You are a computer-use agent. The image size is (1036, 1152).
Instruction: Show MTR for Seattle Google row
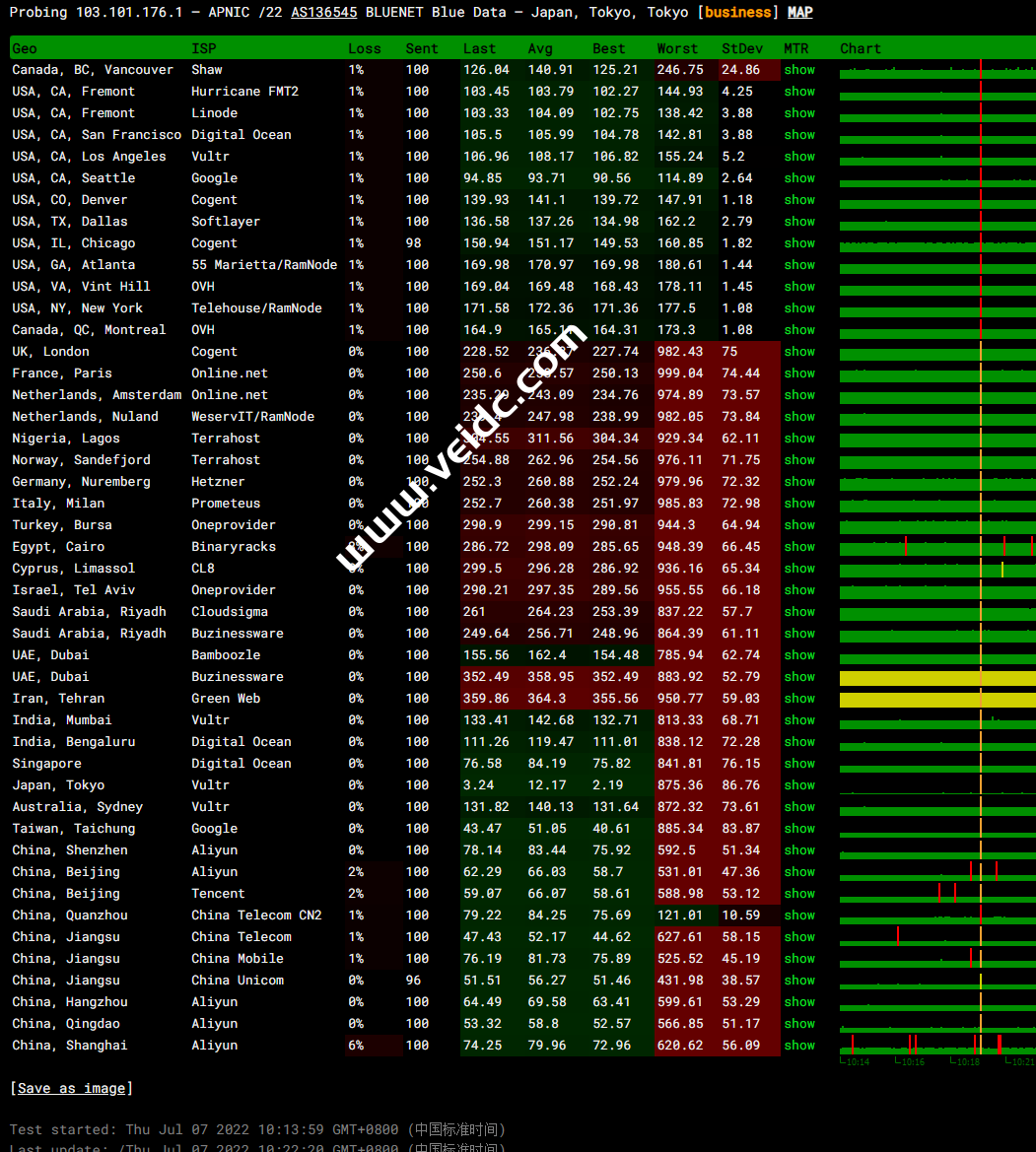click(799, 177)
